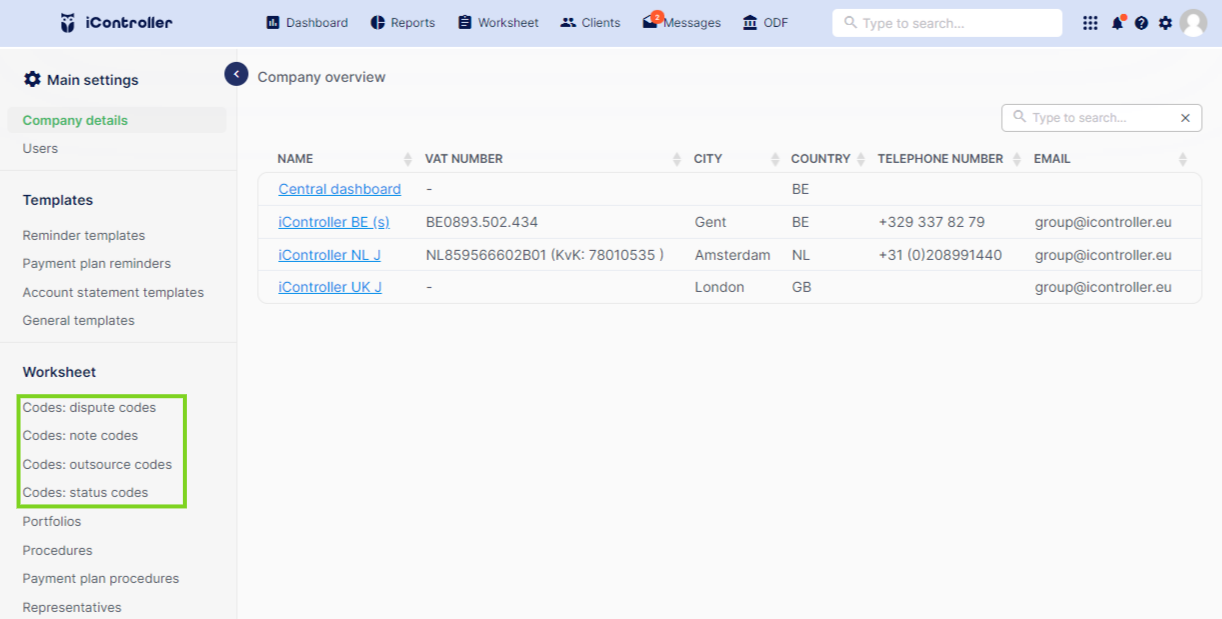Image resolution: width=1222 pixels, height=619 pixels.
Task: Open the Central dashboard company link
Action: tap(339, 189)
